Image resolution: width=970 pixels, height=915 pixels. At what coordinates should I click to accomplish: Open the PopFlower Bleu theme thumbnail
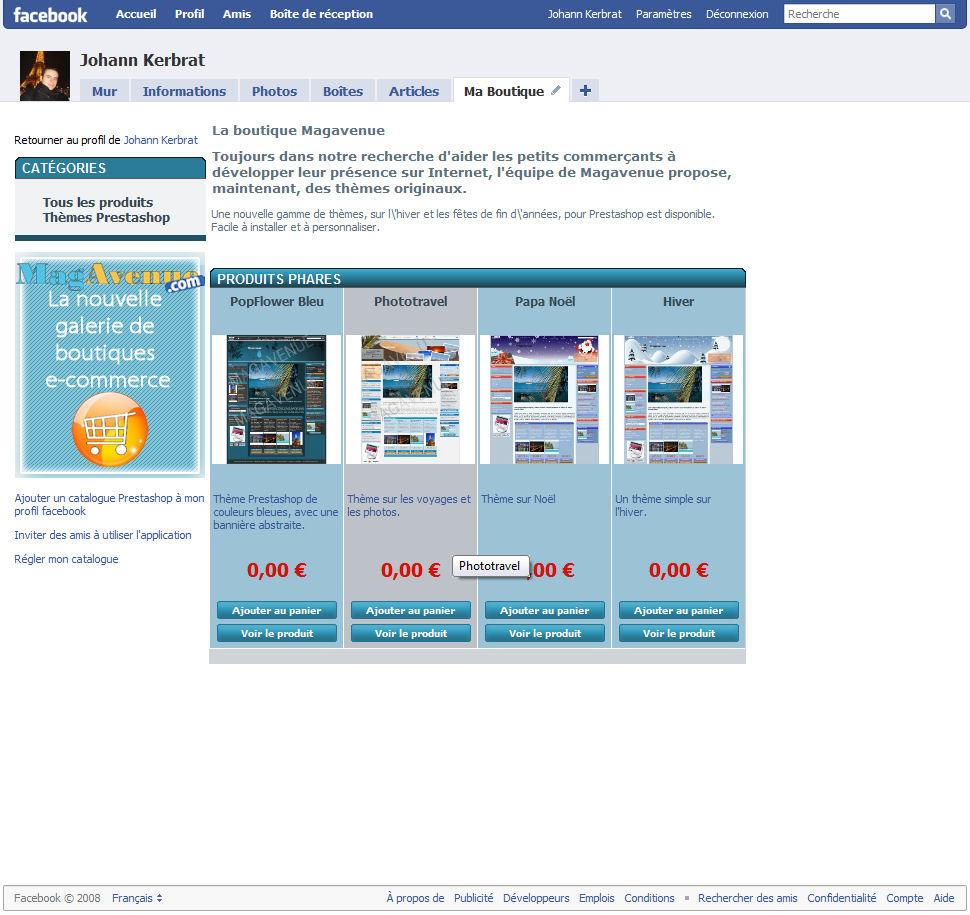pos(277,400)
